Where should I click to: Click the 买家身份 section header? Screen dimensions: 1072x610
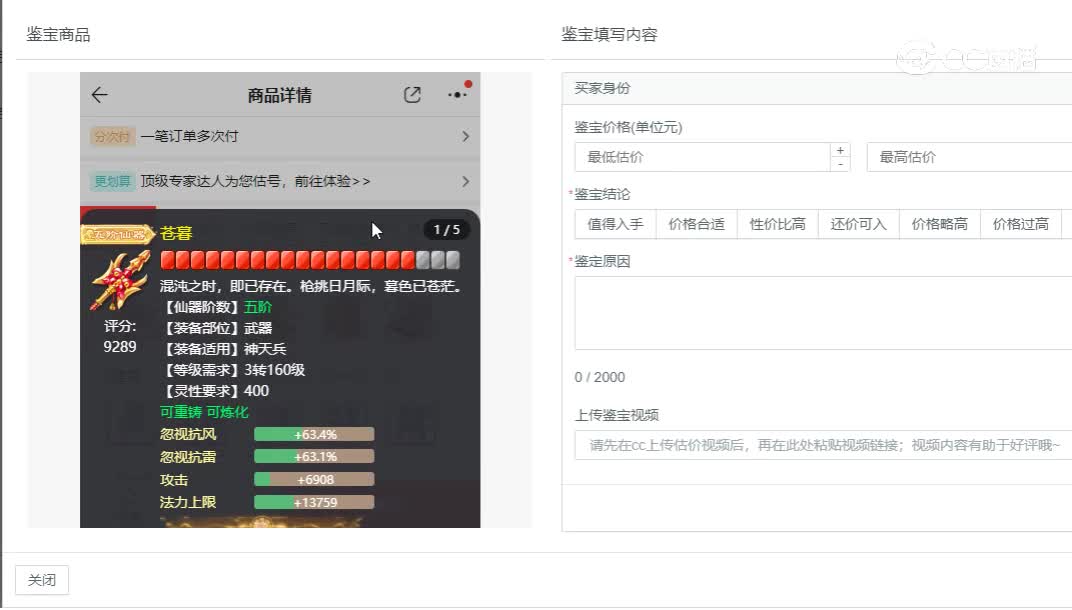[817, 88]
